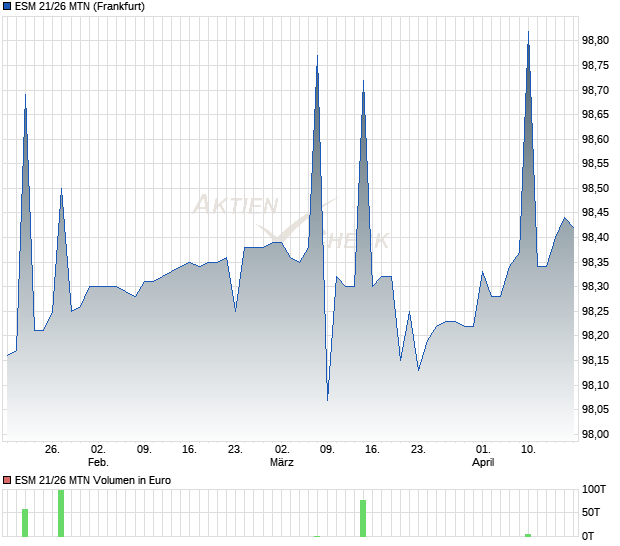620x546 pixels.
Task: Click the AKTIEN CHECK watermark logo
Action: [x=290, y=220]
